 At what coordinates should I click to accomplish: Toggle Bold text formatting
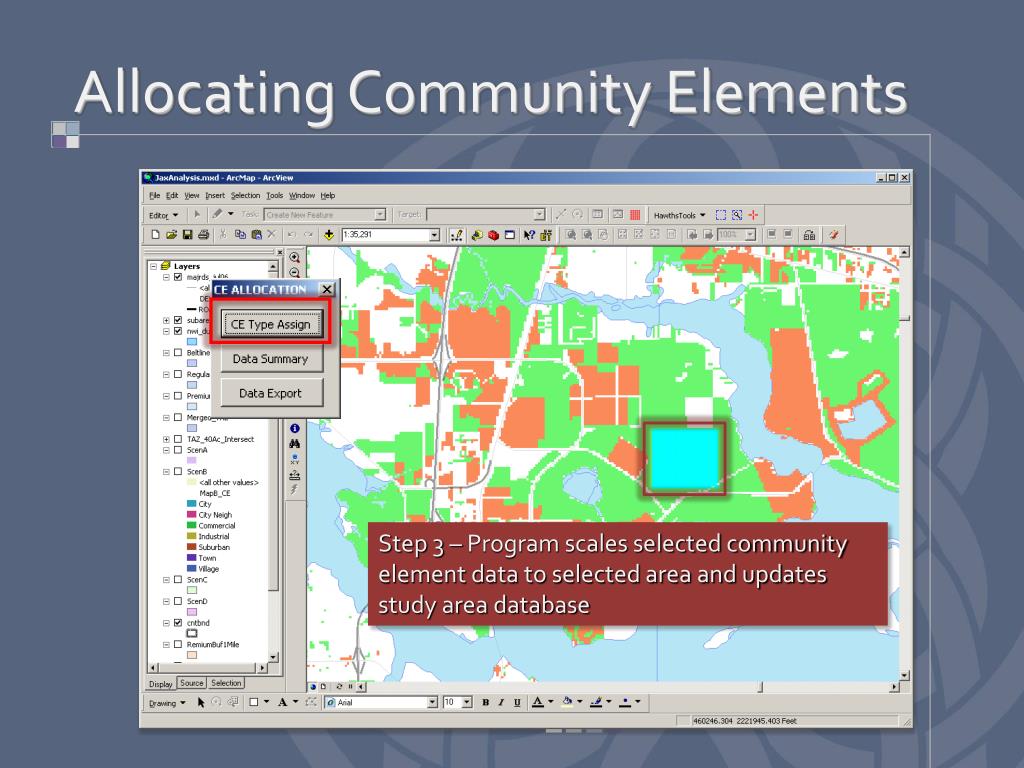485,702
